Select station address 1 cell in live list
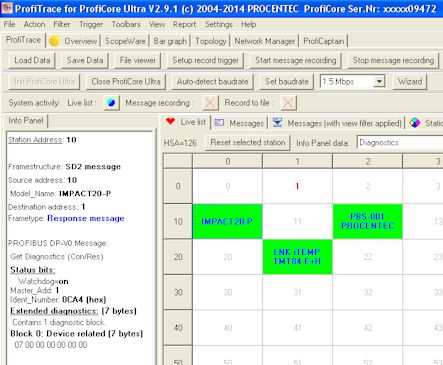The width and height of the screenshot is (443, 365). click(297, 186)
